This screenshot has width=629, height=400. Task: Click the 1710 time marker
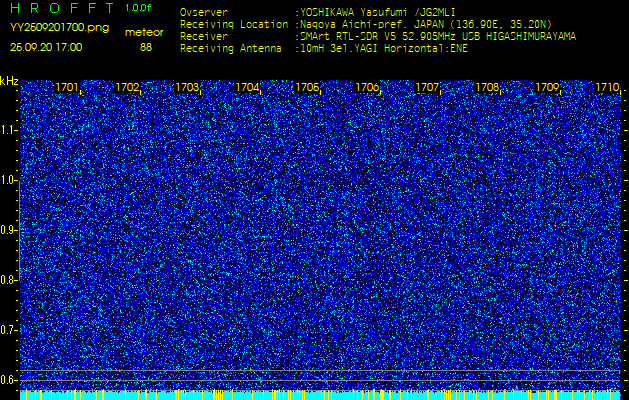(x=607, y=87)
